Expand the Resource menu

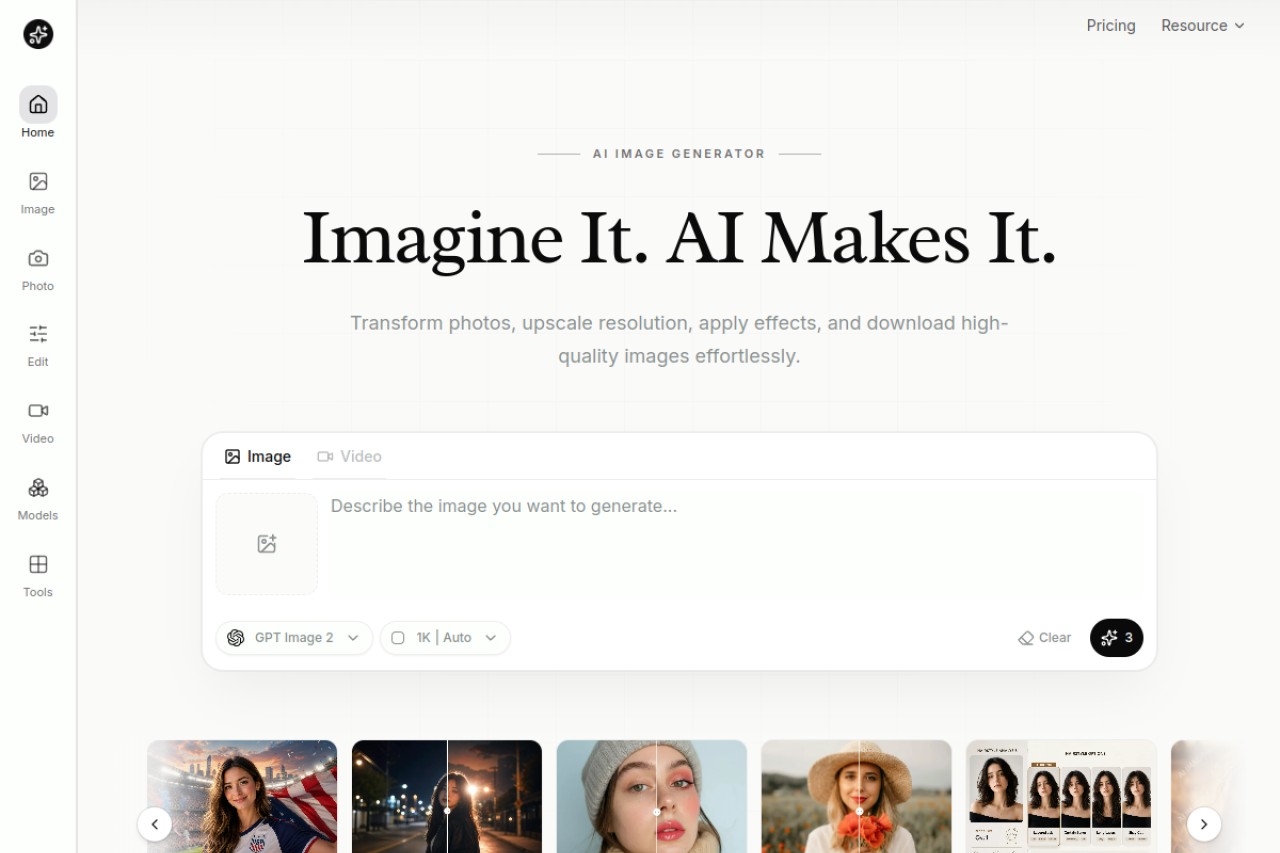click(x=1203, y=26)
